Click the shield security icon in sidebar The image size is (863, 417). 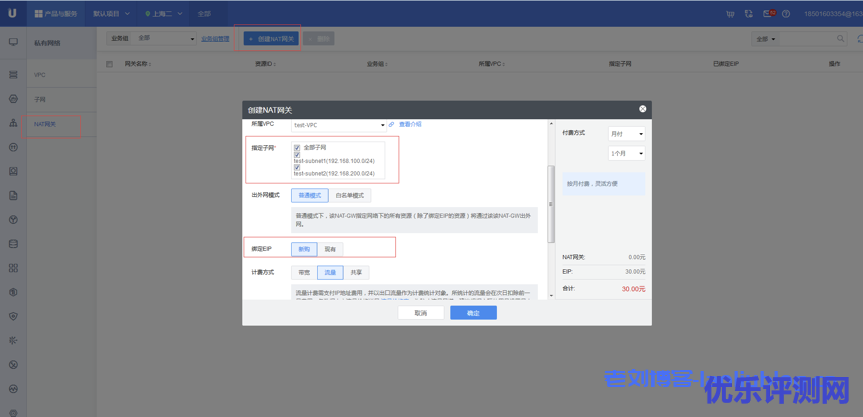coord(13,316)
